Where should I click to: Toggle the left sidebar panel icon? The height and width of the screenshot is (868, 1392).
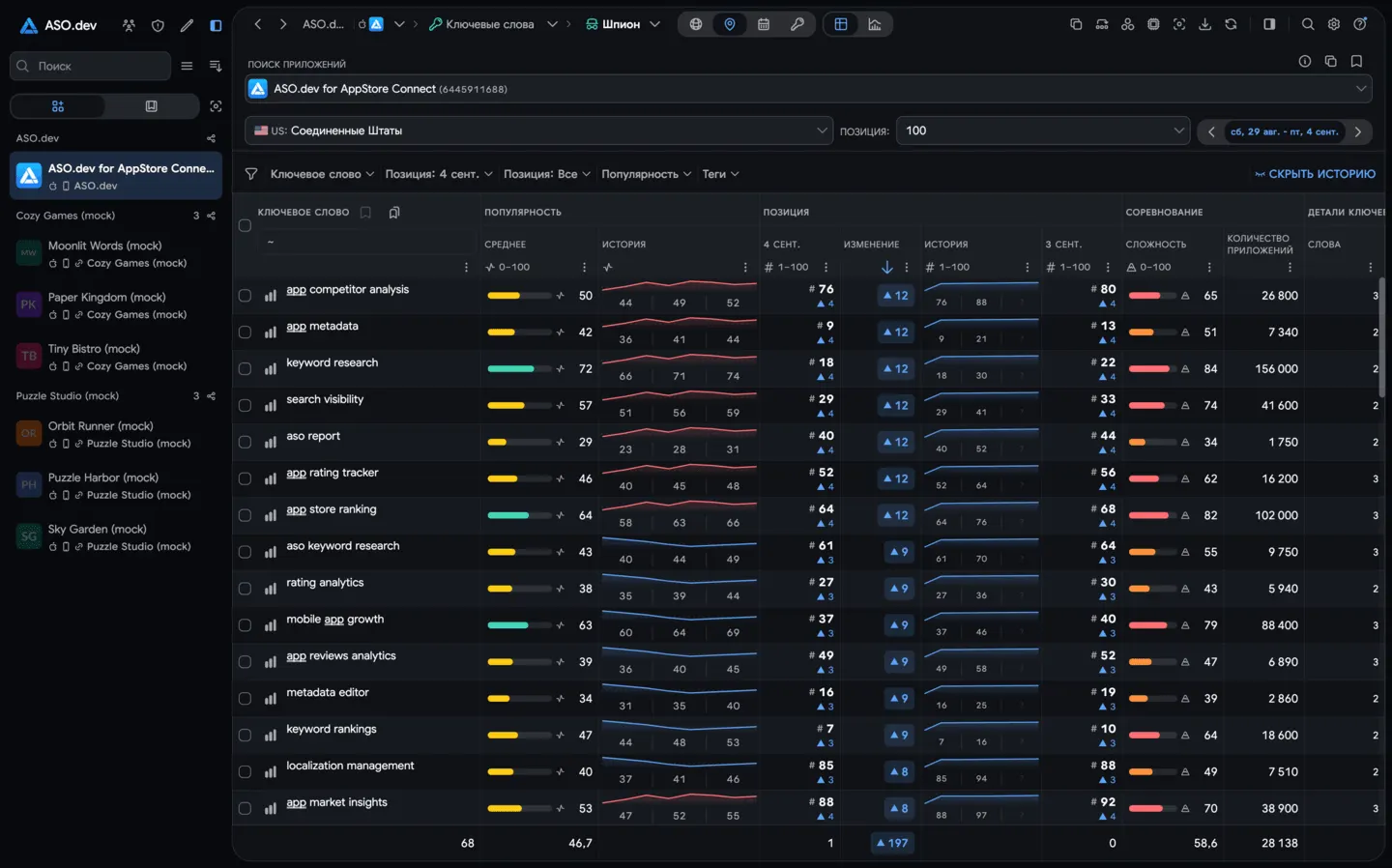[x=216, y=25]
